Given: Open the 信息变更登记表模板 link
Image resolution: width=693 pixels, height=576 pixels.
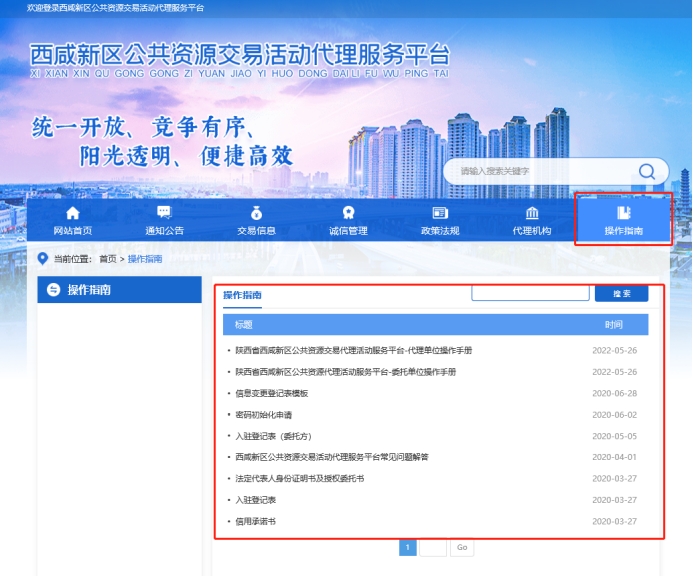Looking at the screenshot, I should tap(271, 393).
